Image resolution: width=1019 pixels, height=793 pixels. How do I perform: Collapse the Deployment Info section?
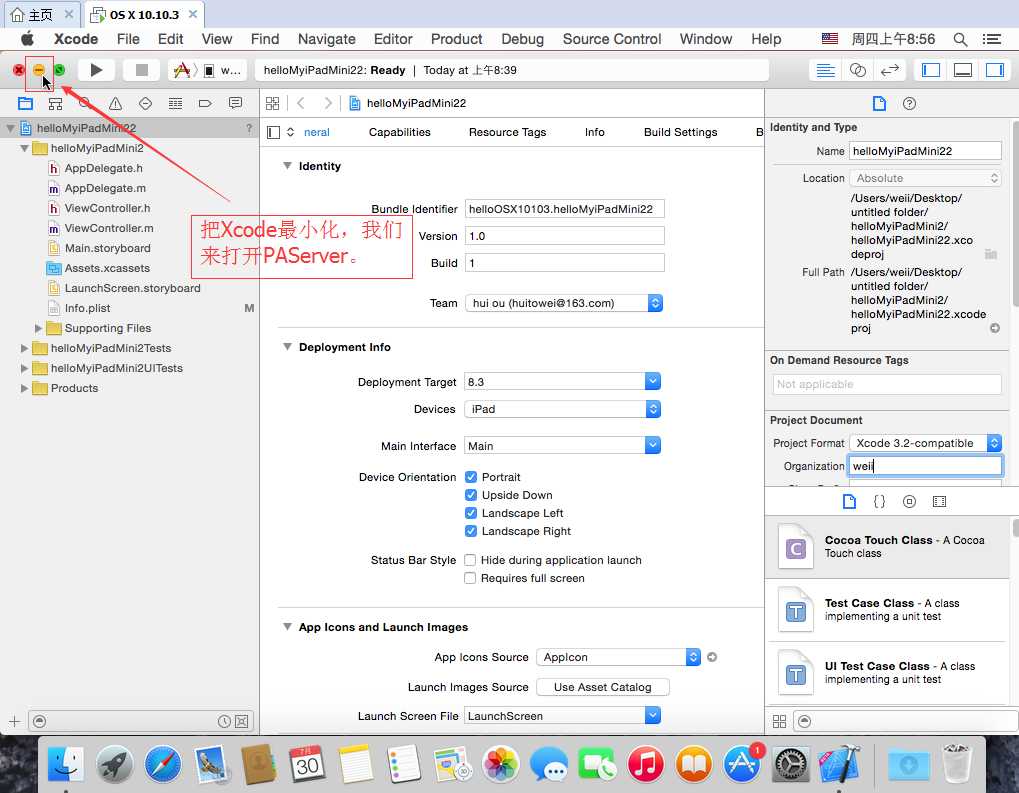point(287,347)
